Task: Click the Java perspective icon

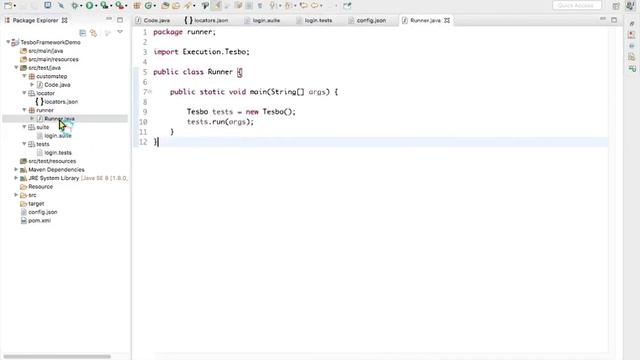Action: click(630, 5)
